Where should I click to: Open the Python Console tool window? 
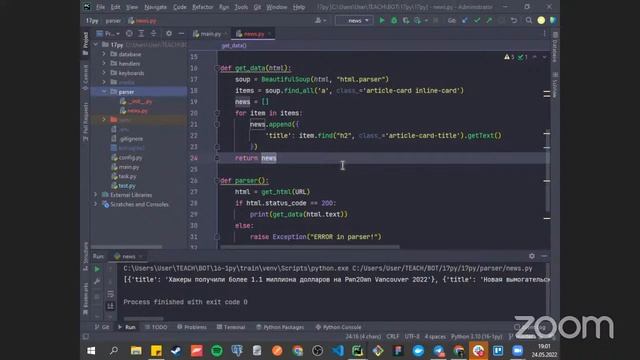coord(338,327)
